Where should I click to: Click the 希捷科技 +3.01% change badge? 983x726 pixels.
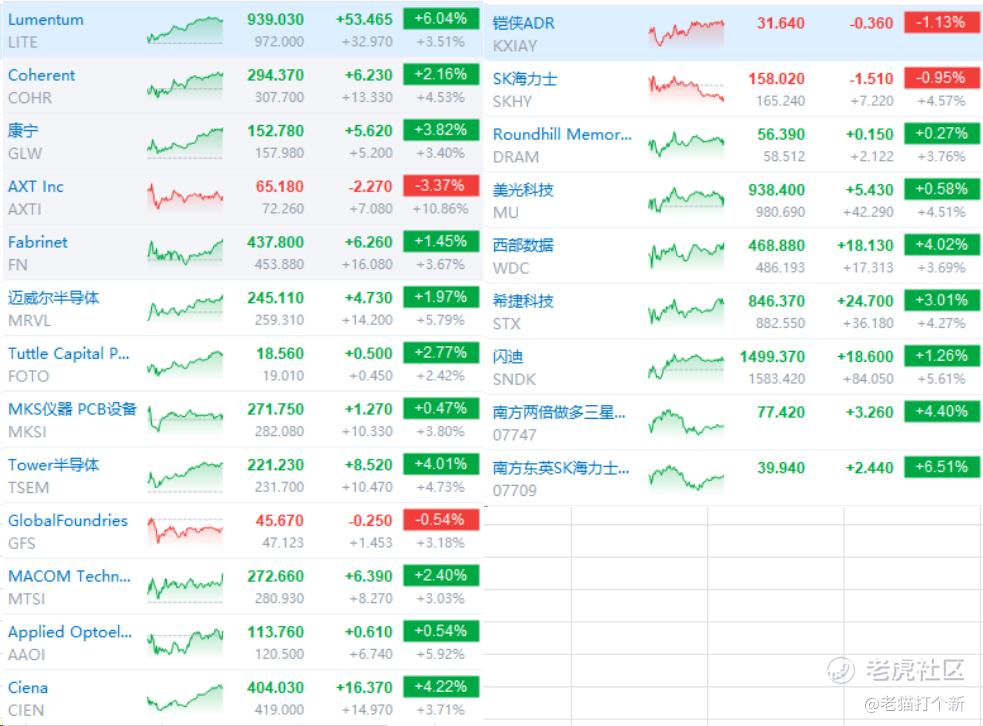pyautogui.click(x=942, y=300)
